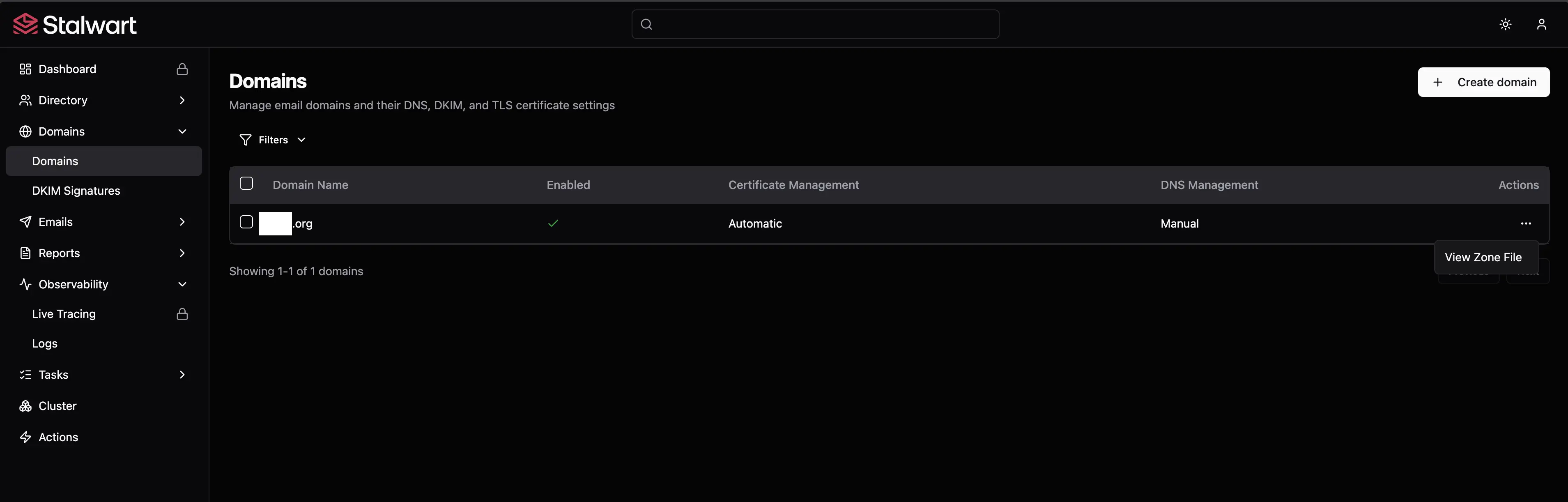Click the Automatic certificate cell
Image resolution: width=1568 pixels, height=502 pixels.
point(755,223)
